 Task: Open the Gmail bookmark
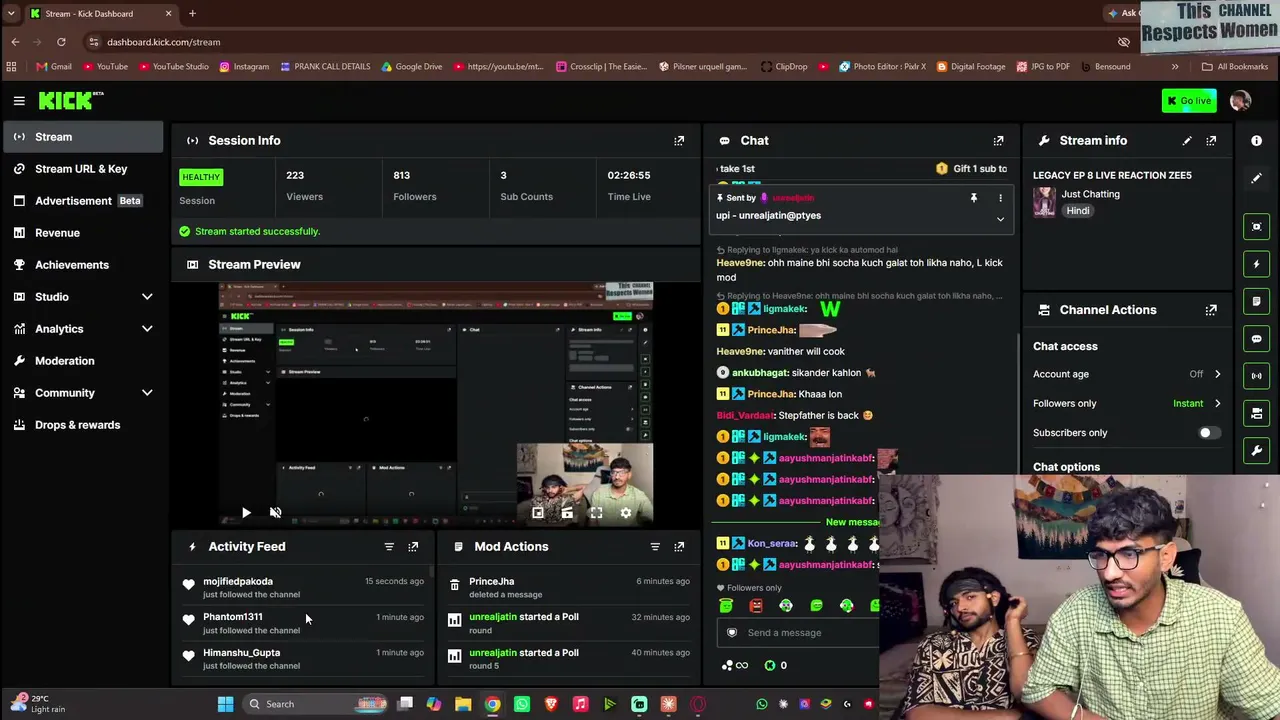[x=54, y=67]
